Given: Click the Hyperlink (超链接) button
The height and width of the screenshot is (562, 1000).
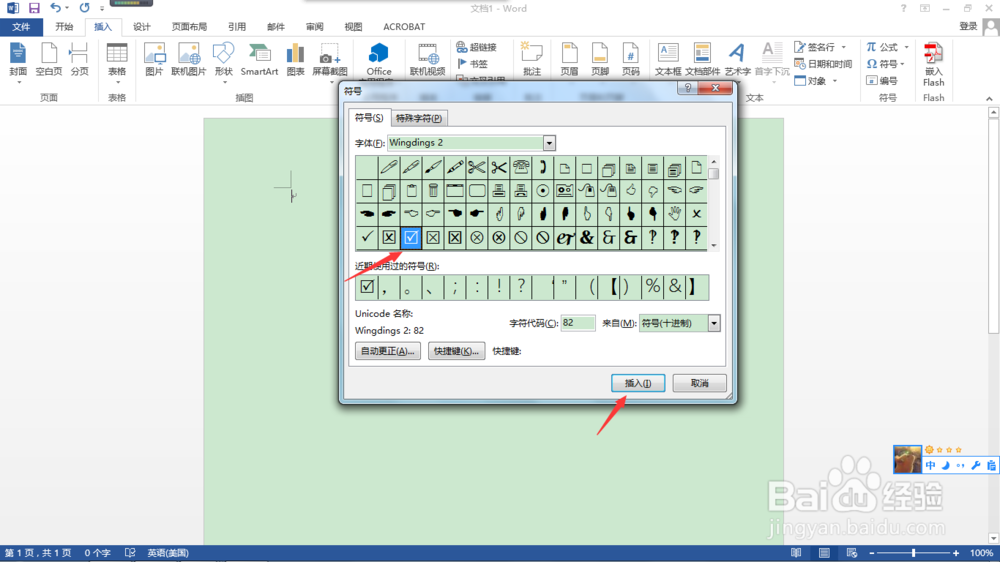Looking at the screenshot, I should point(476,47).
